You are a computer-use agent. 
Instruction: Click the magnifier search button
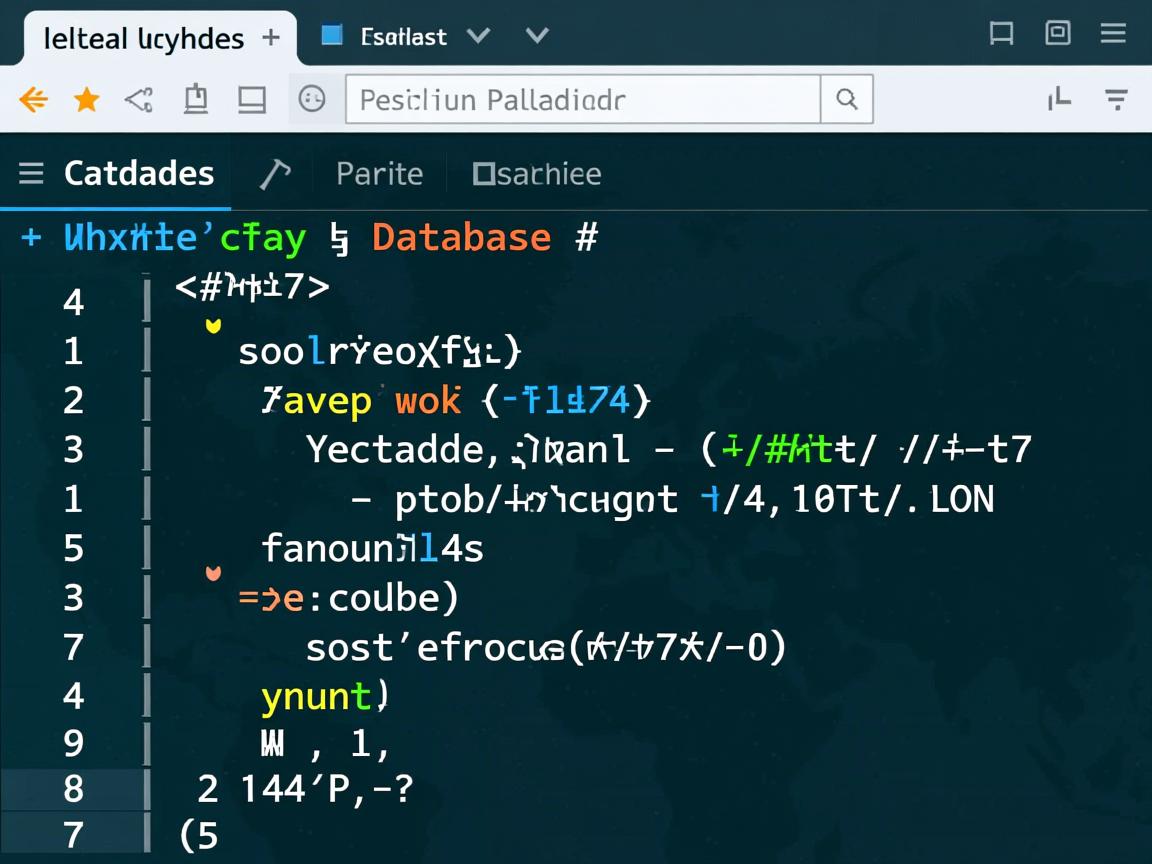click(846, 100)
